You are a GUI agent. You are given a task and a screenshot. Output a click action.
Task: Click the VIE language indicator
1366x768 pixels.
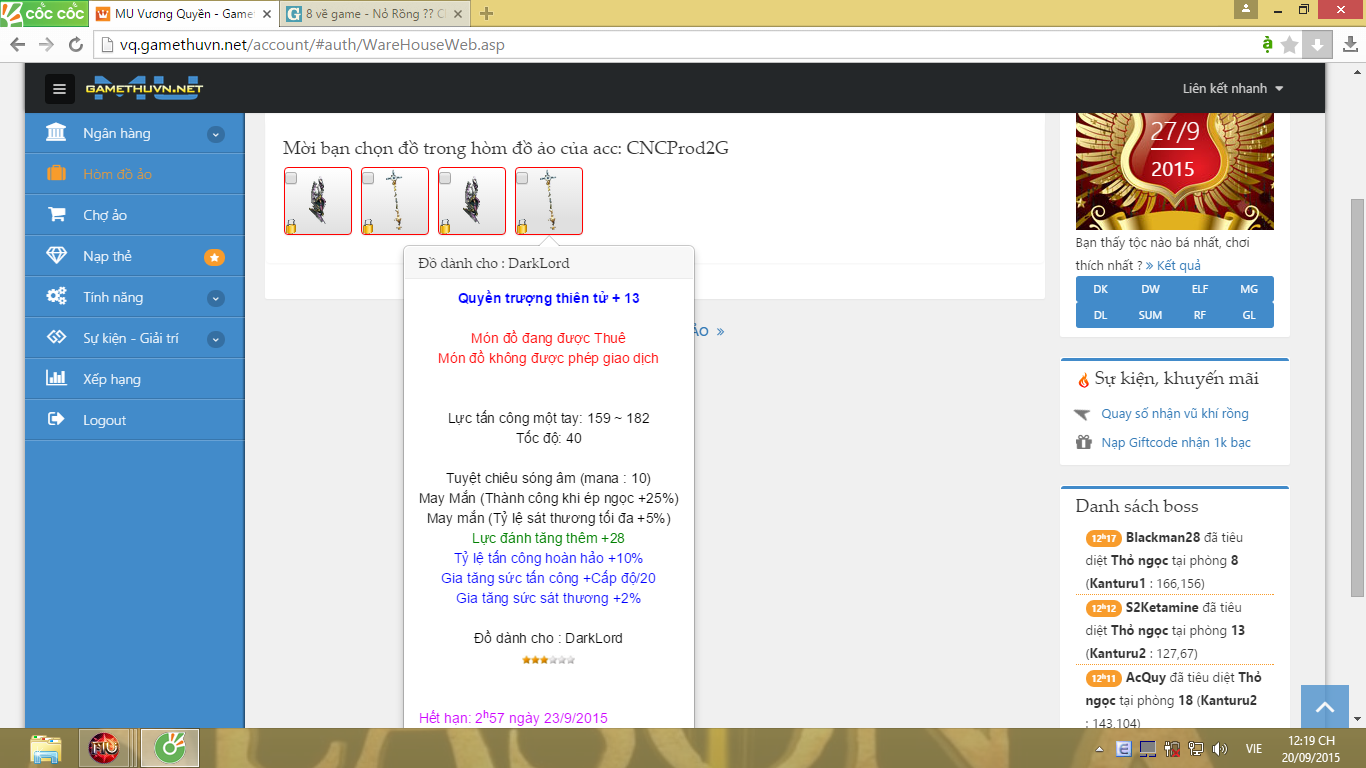click(1253, 748)
